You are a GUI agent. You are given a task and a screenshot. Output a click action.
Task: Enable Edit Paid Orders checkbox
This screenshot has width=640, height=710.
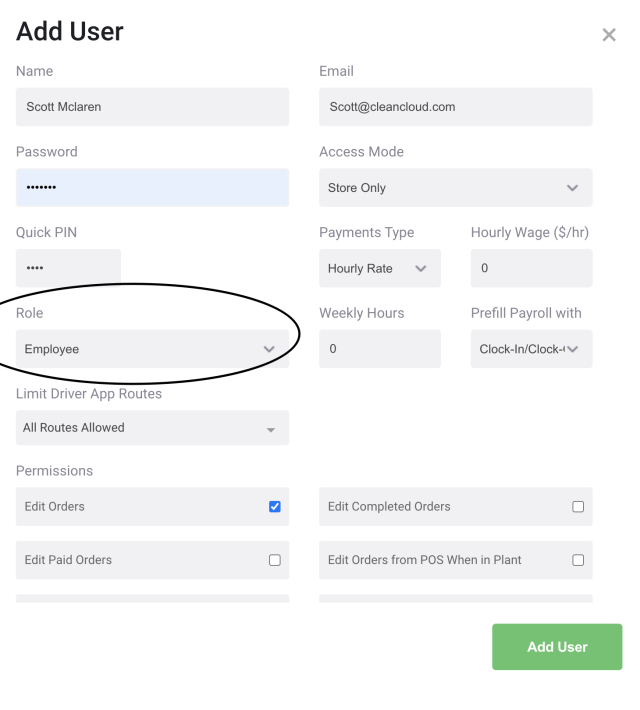pyautogui.click(x=274, y=560)
